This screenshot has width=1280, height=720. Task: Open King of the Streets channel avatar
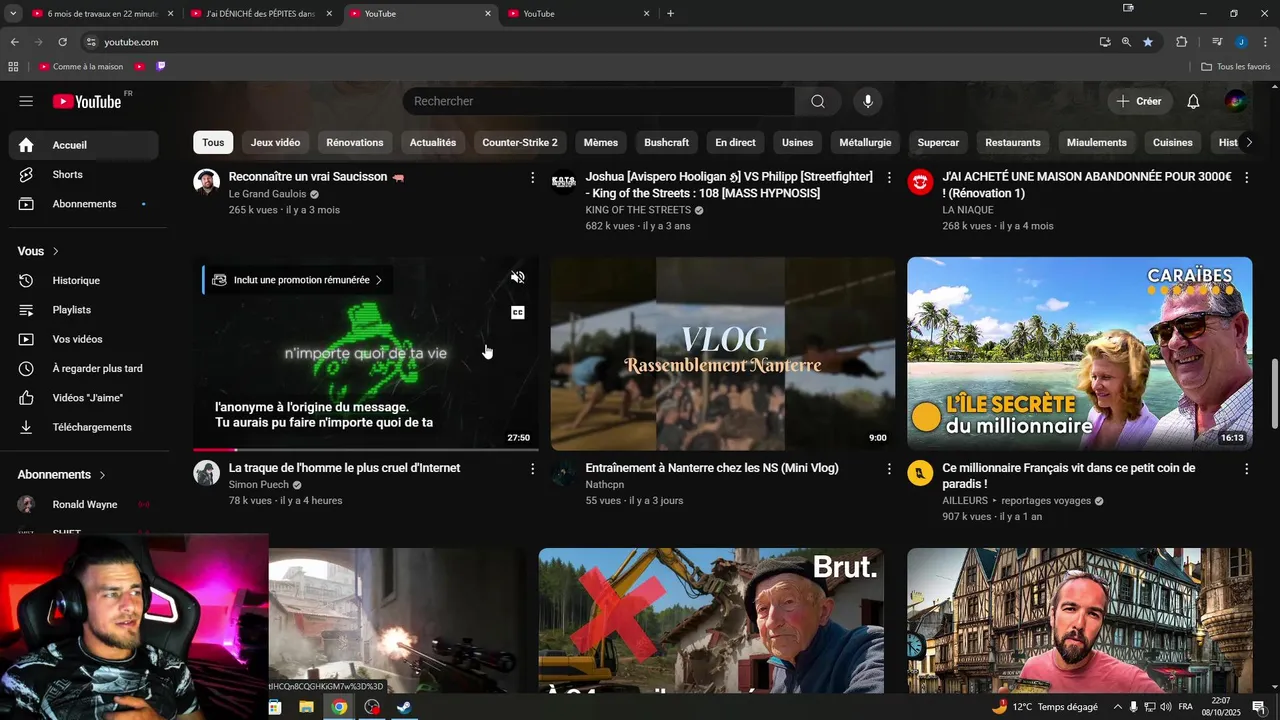pos(563,182)
